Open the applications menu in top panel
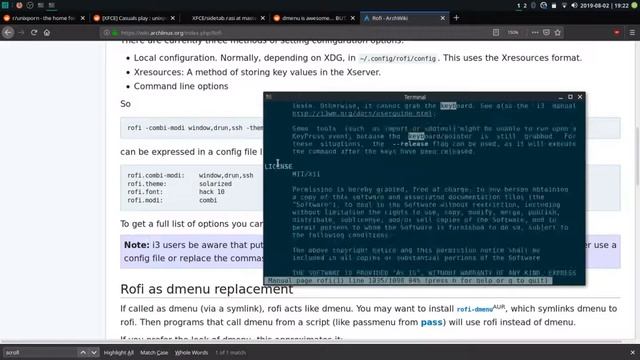The height and width of the screenshot is (360, 640). coord(5,5)
